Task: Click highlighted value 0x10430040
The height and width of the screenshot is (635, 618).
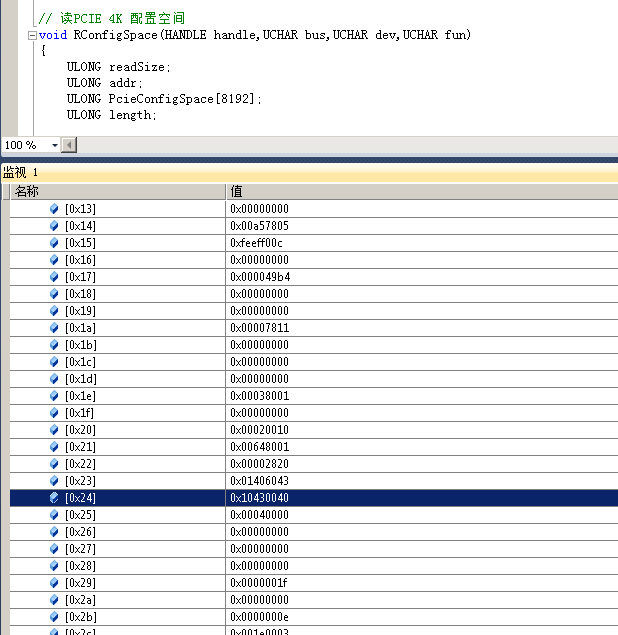Action: [260, 498]
